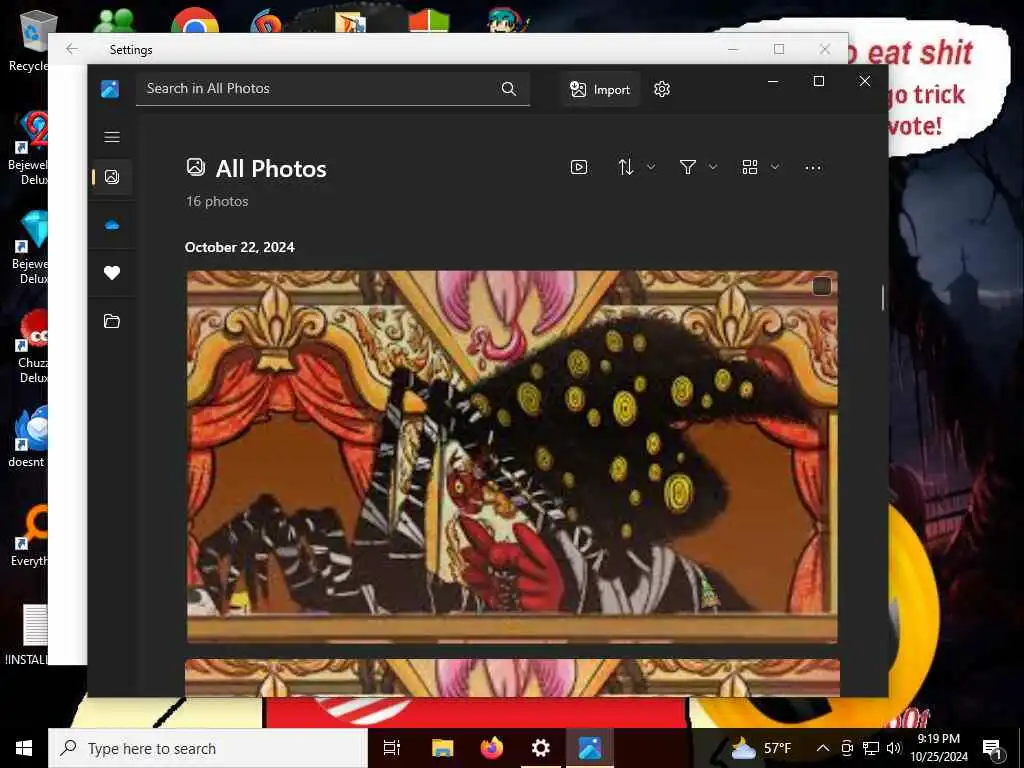Tick the selection checkbox on first photo

pyautogui.click(x=822, y=286)
